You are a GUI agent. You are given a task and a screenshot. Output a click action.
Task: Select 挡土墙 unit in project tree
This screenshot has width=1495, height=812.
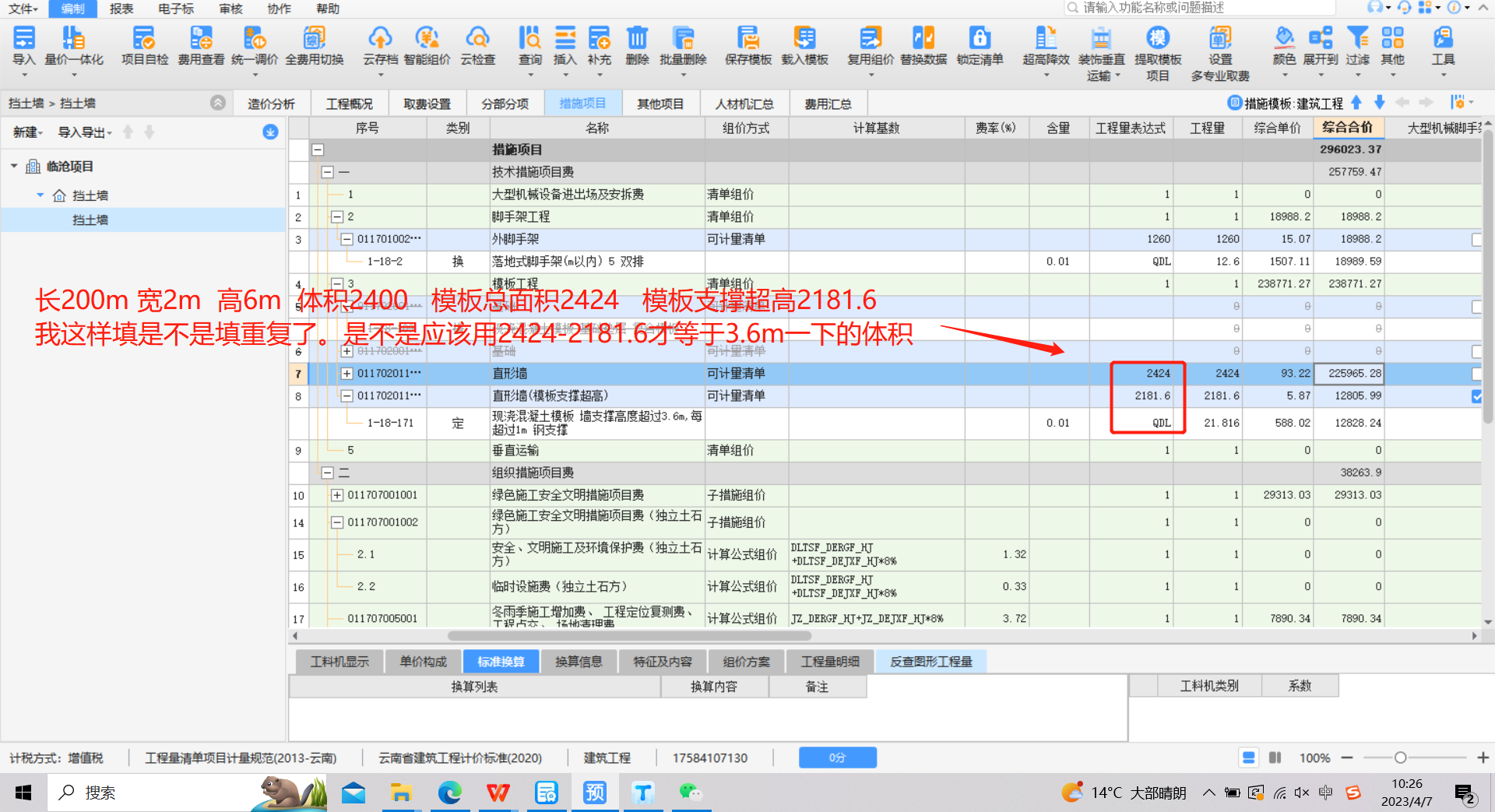[90, 220]
